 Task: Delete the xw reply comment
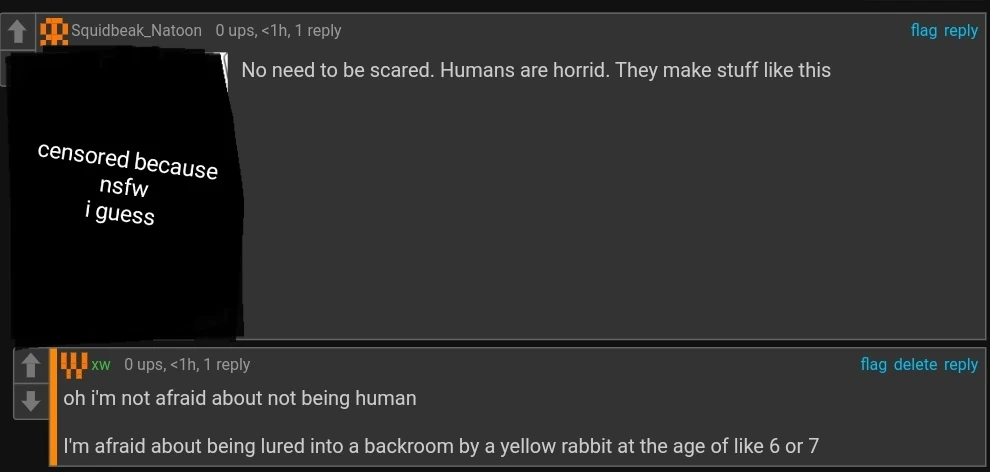pyautogui.click(x=915, y=364)
